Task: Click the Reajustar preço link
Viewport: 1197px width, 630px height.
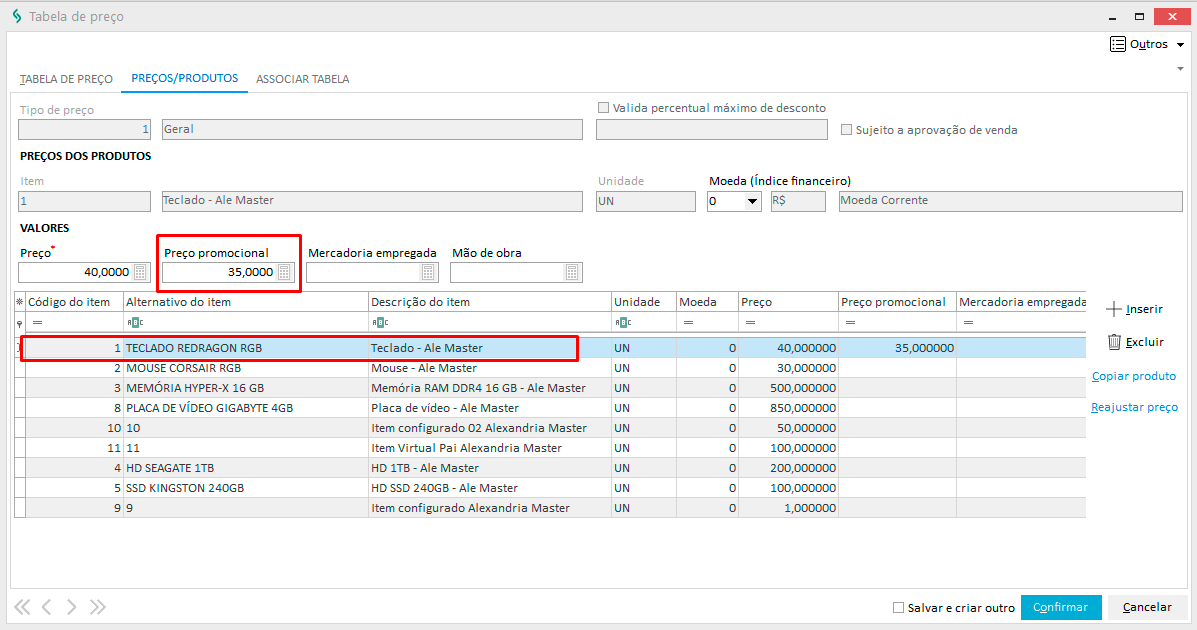Action: (x=1134, y=407)
